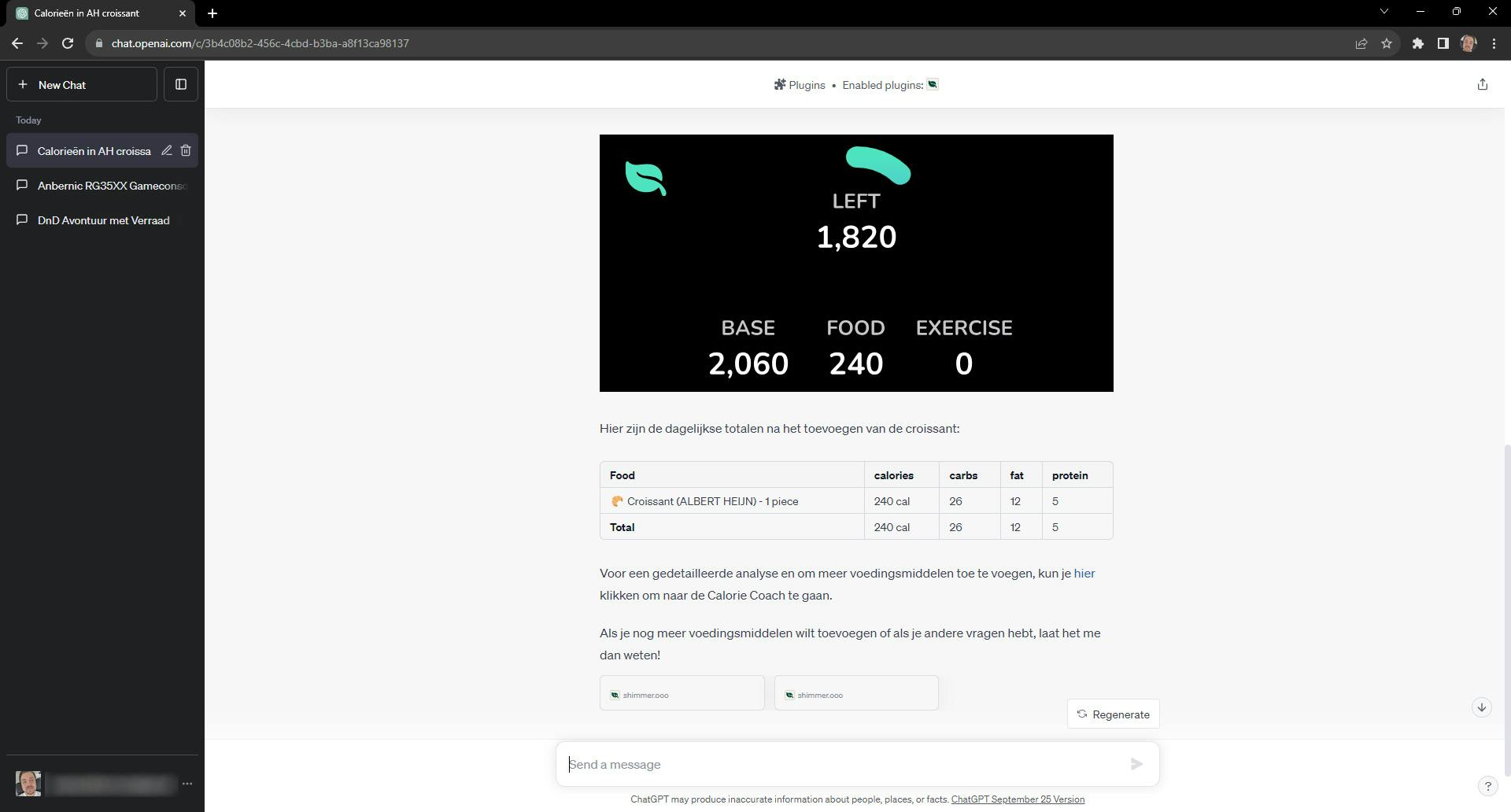Click the 'protein' column header
Screen dimensions: 1511x812
coord(1070,475)
